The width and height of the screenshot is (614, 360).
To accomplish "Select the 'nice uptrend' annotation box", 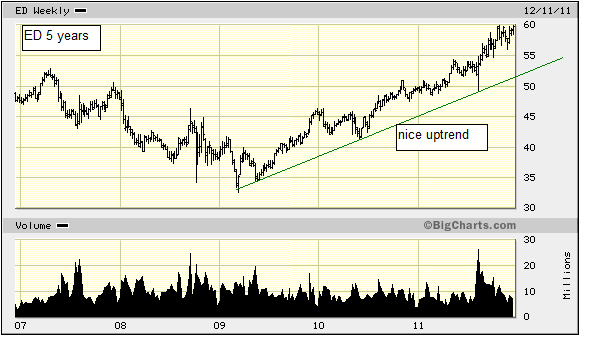I will (442, 137).
